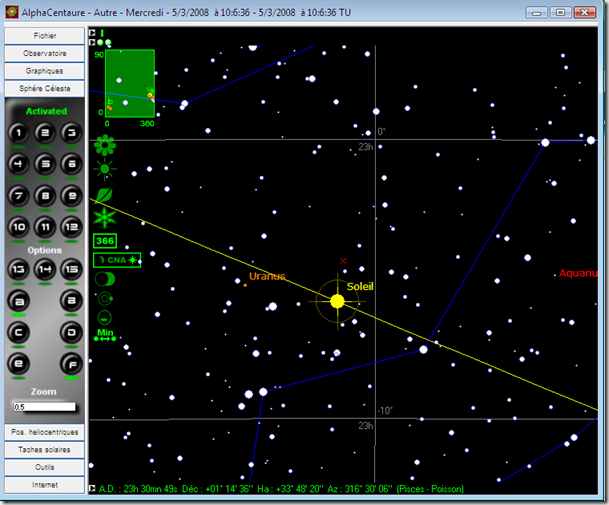Image resolution: width=609 pixels, height=505 pixels.
Task: Toggle round button number 2
Action: [45, 133]
